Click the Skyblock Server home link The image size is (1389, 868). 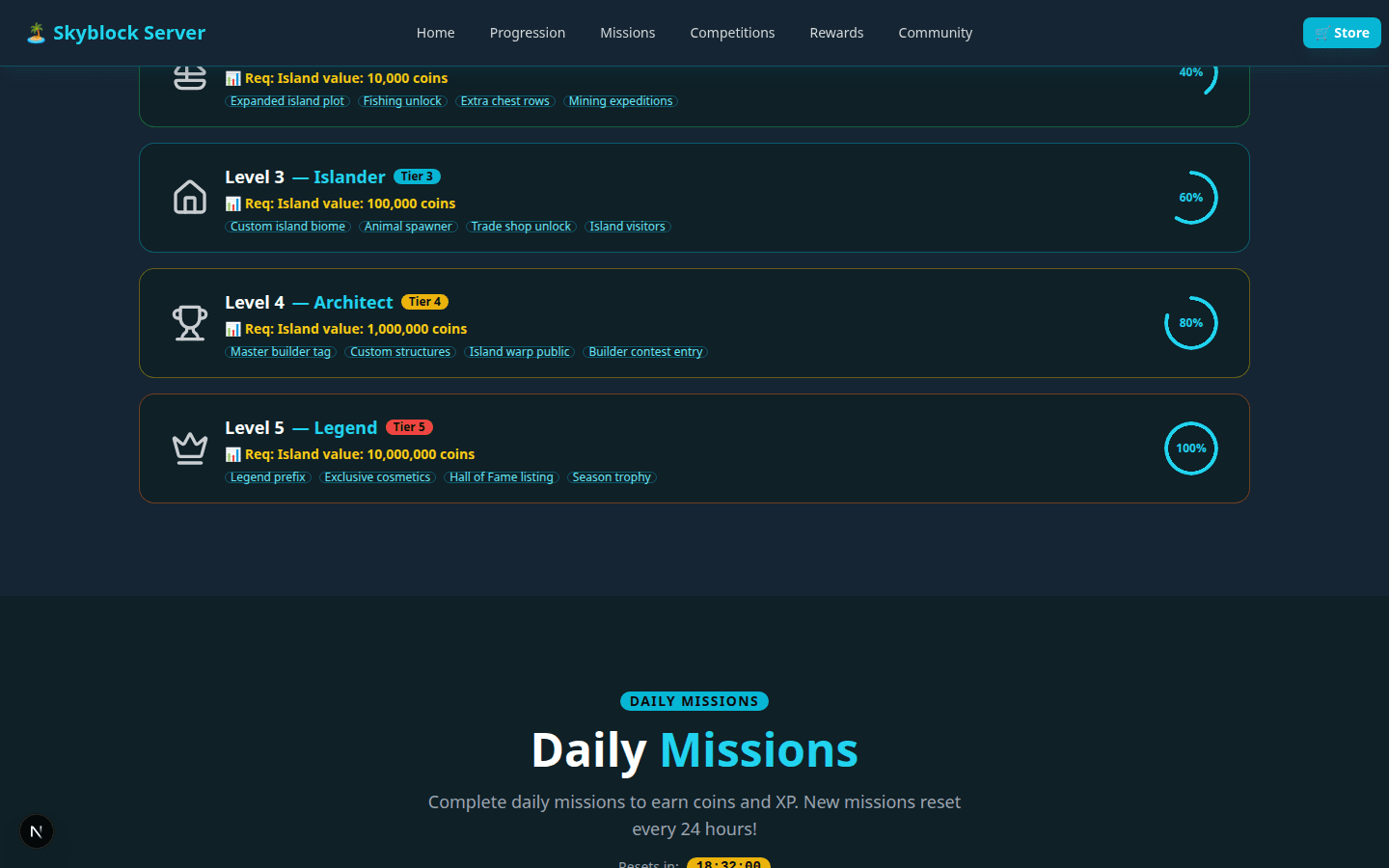128,33
